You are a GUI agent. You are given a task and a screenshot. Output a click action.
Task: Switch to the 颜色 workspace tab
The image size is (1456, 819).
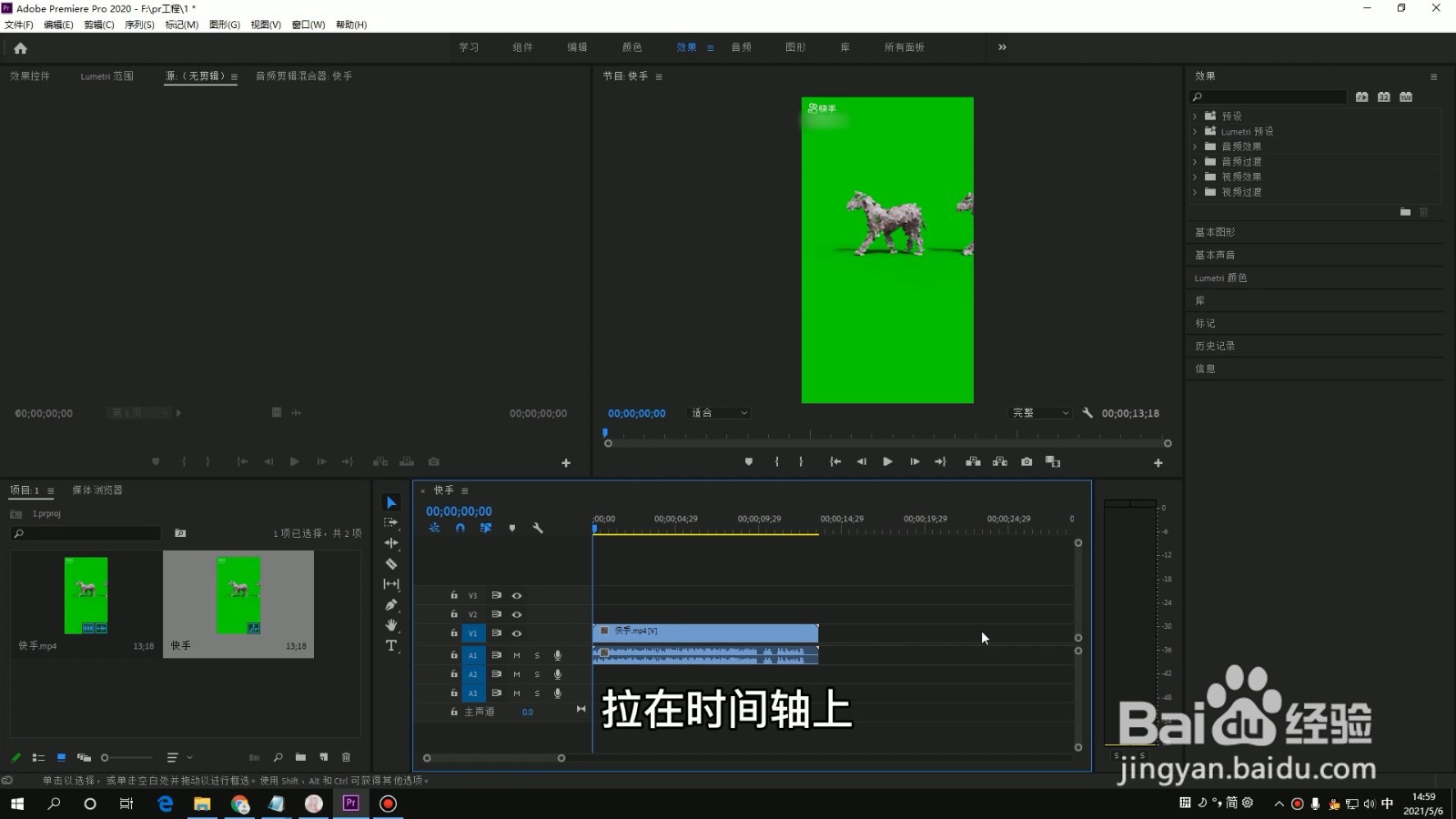point(632,47)
